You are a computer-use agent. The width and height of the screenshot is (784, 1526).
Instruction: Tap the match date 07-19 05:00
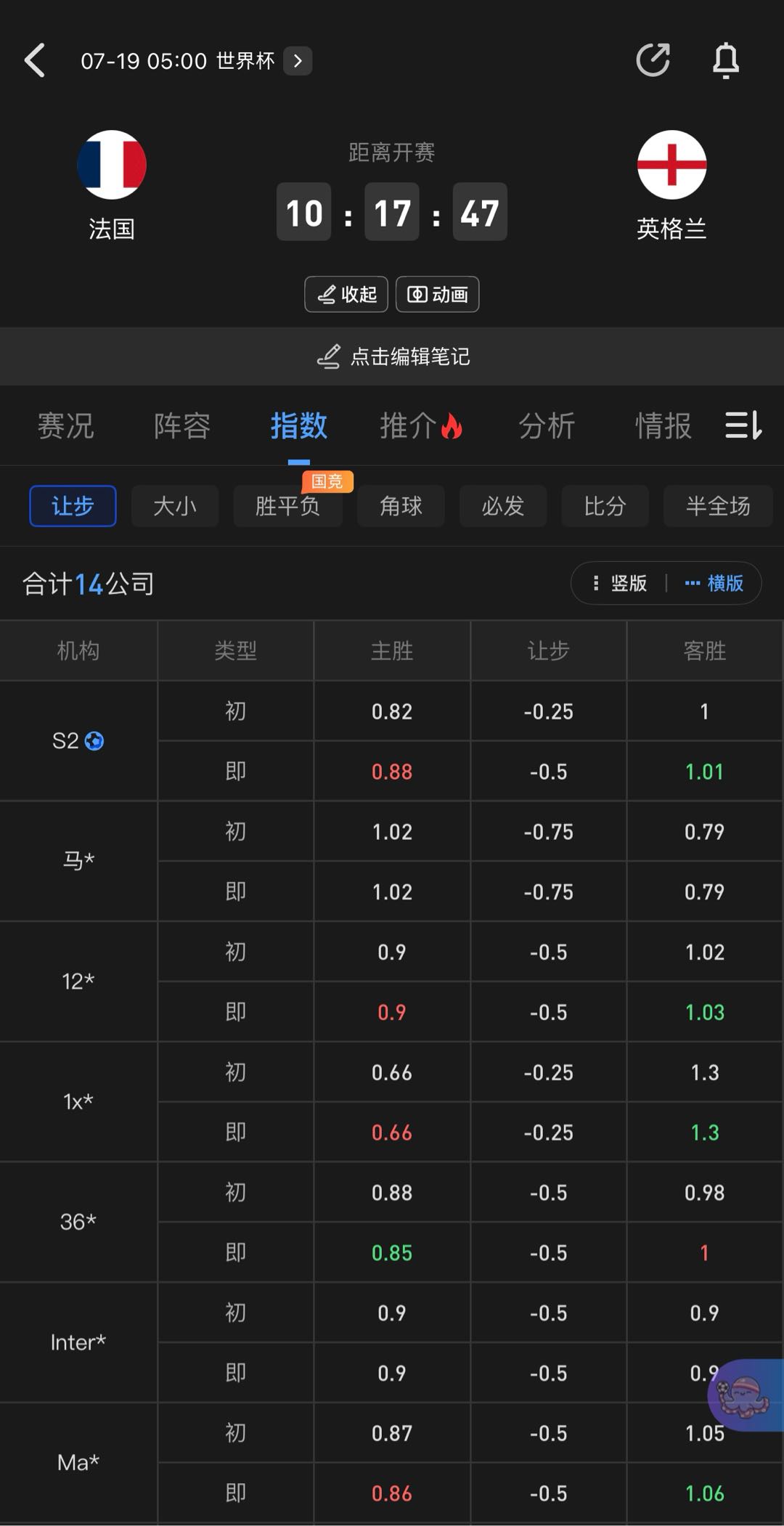(144, 61)
